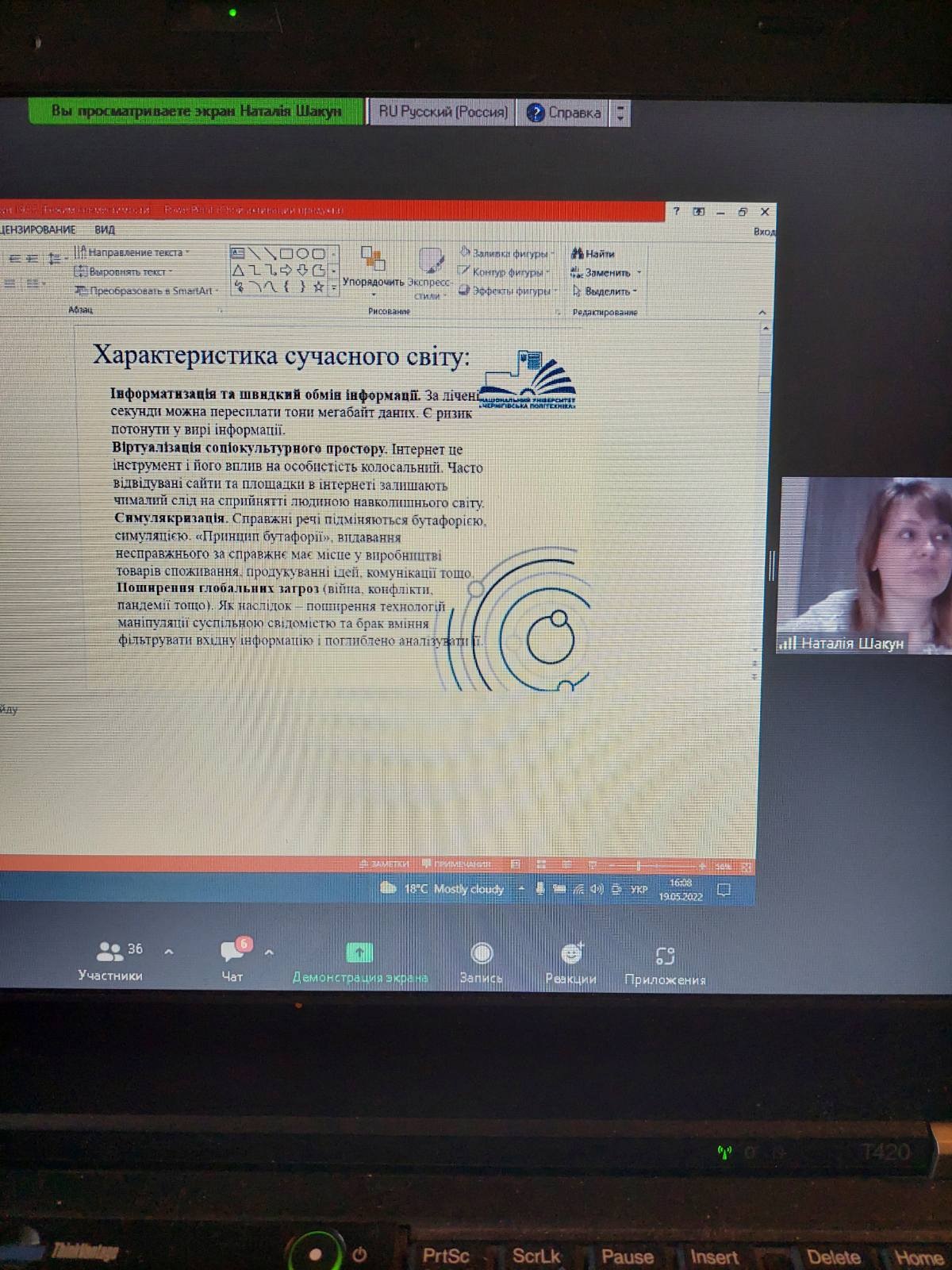The image size is (952, 1270).
Task: Switch the УКР keyboard language indicator
Action: pyautogui.click(x=639, y=890)
